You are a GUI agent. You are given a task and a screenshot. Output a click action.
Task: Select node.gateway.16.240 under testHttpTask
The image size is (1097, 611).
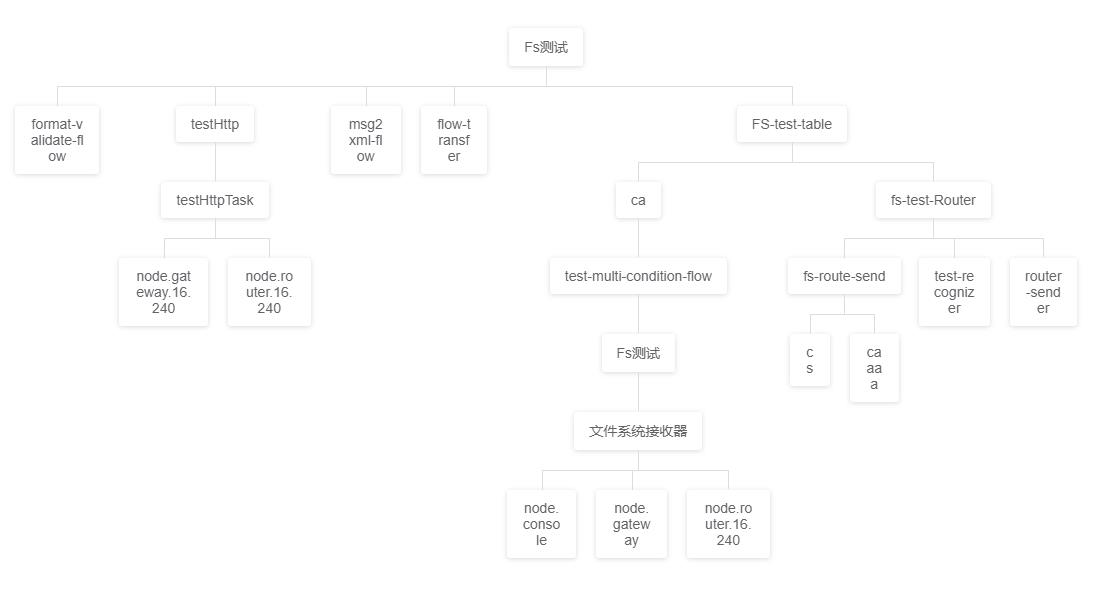tap(164, 292)
